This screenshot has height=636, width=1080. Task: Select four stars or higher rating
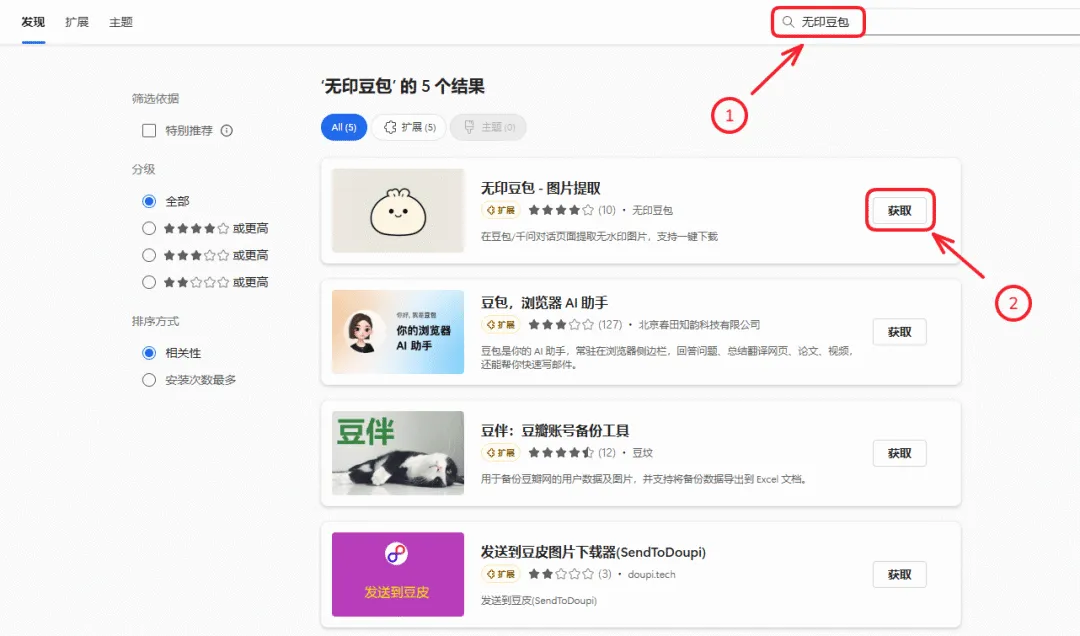pos(149,228)
